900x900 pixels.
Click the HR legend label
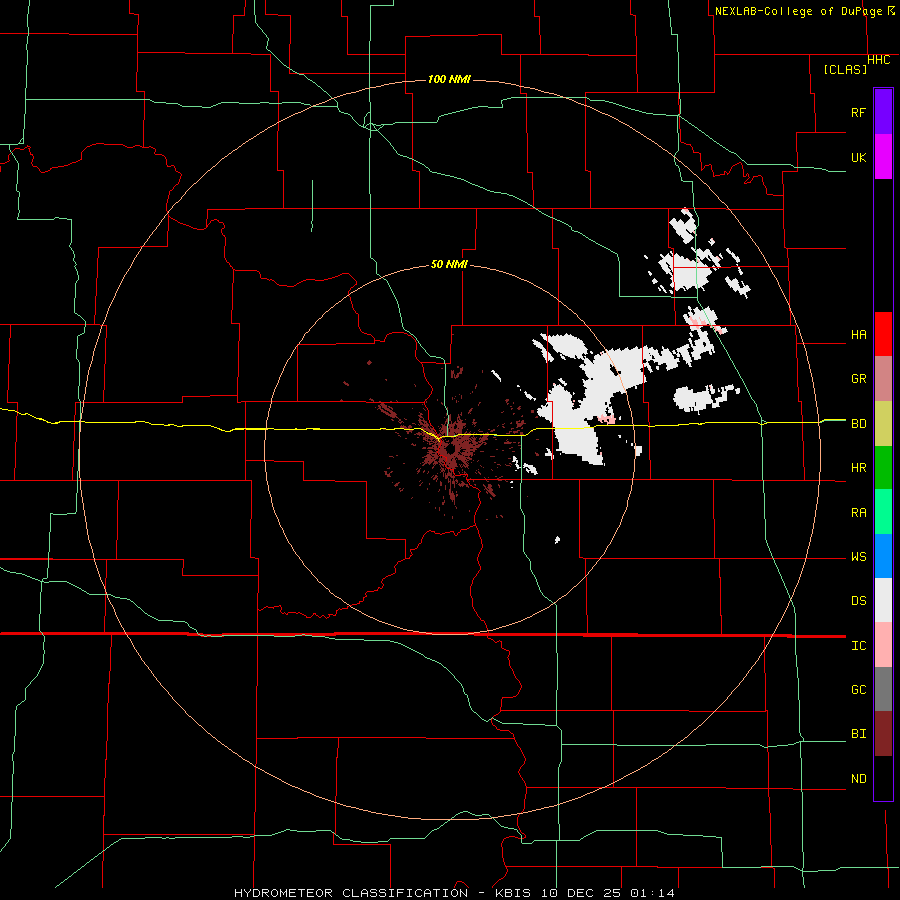[858, 468]
